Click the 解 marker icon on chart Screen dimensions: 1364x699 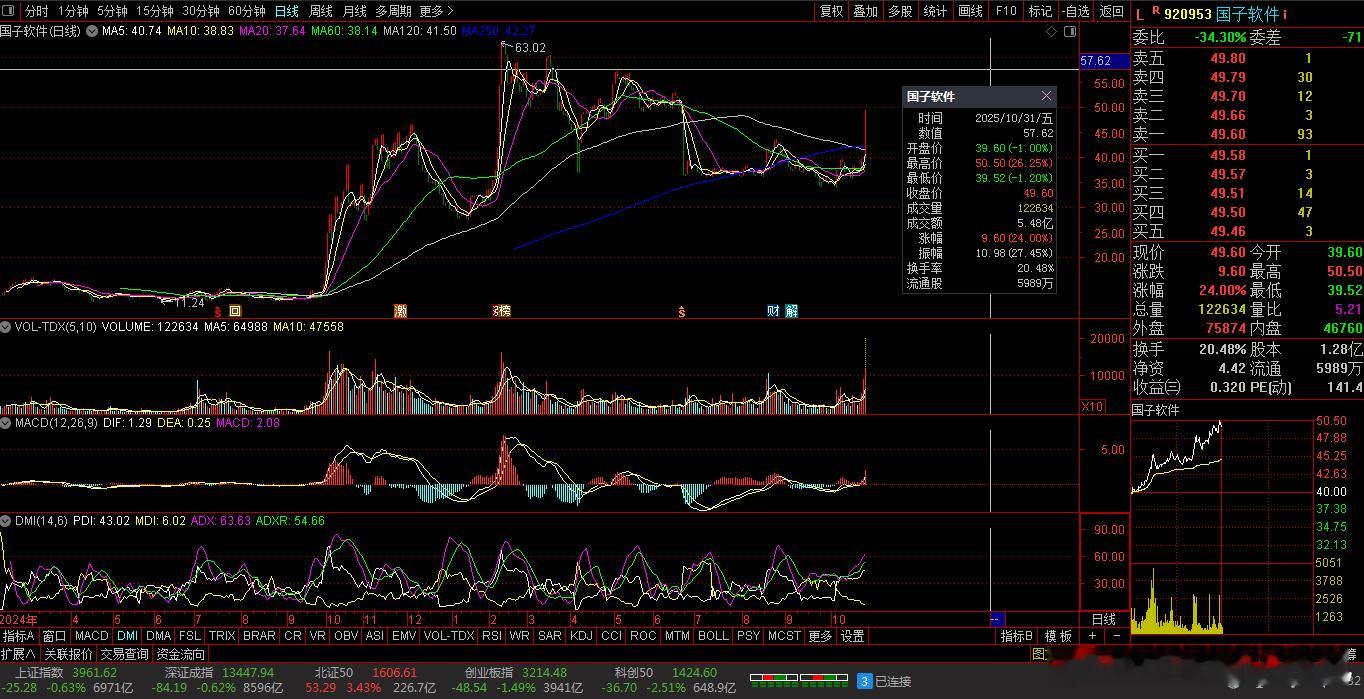click(791, 311)
